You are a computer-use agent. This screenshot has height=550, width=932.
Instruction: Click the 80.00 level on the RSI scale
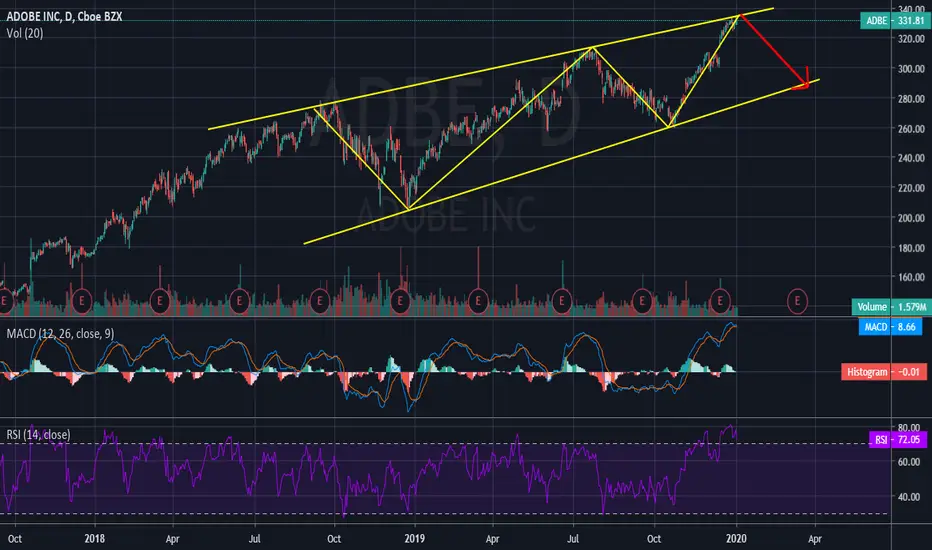(x=909, y=428)
